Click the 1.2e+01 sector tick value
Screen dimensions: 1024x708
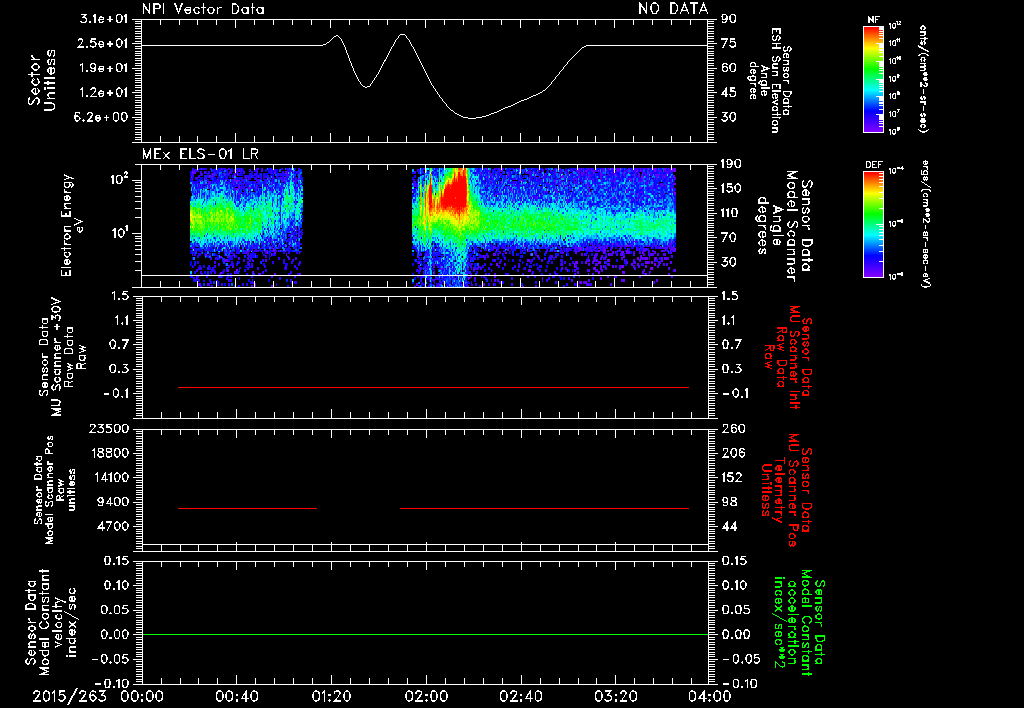104,93
